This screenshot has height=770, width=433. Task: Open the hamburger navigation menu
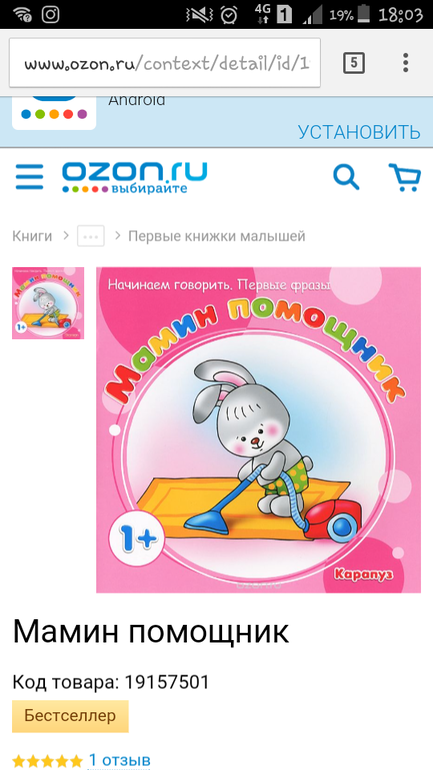(x=29, y=177)
